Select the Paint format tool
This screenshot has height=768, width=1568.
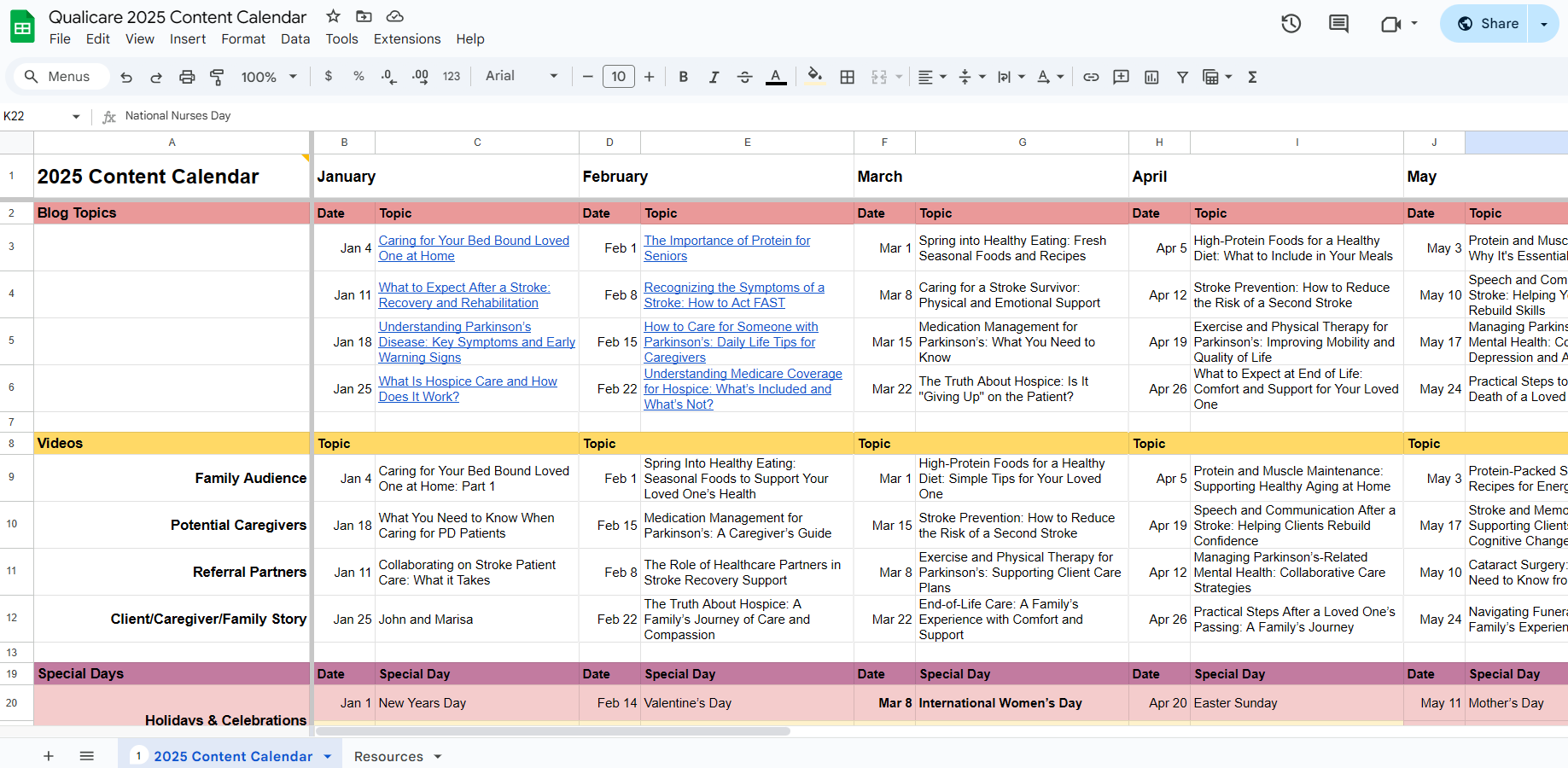click(217, 77)
